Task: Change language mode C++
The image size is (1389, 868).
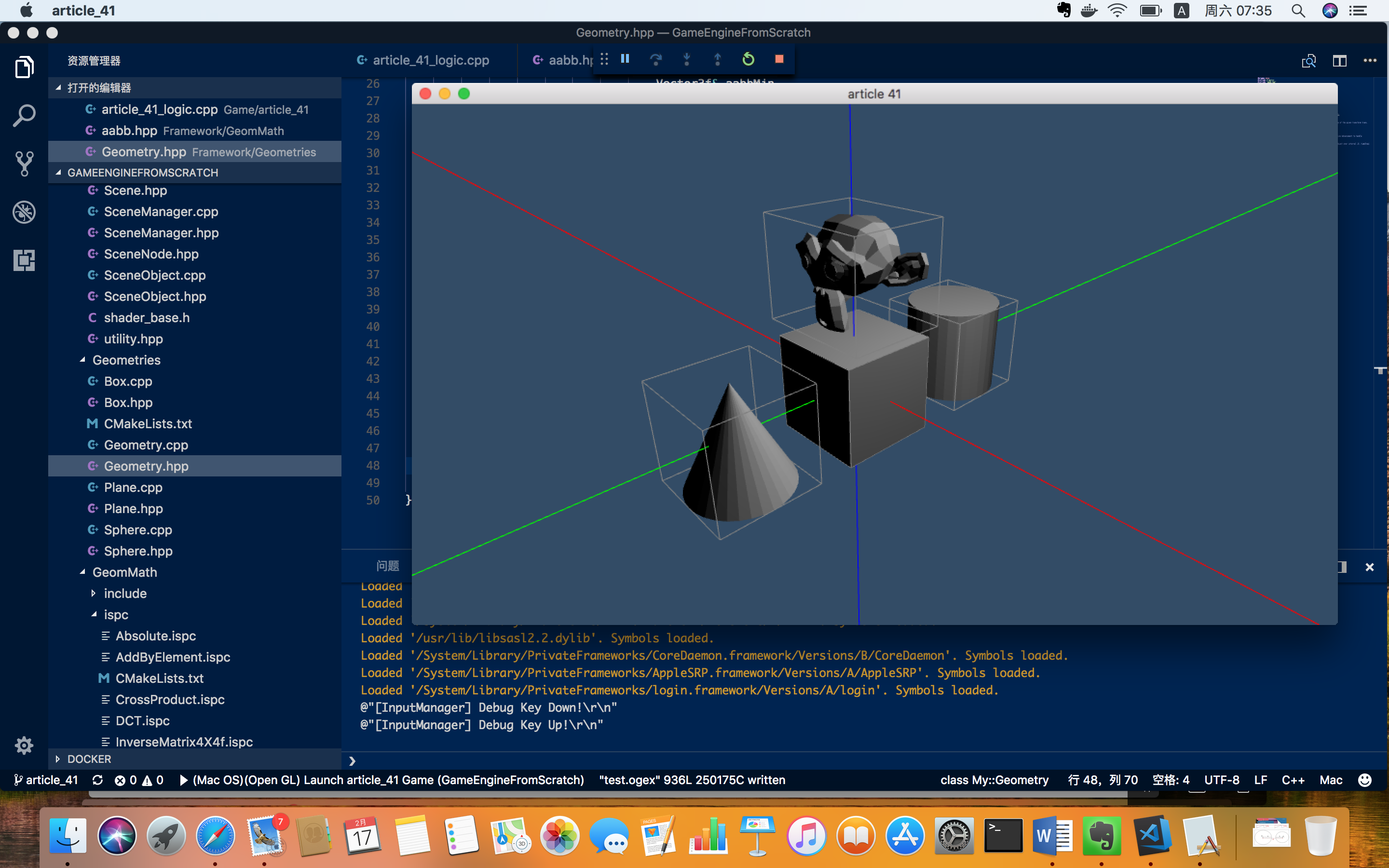Action: tap(1293, 780)
